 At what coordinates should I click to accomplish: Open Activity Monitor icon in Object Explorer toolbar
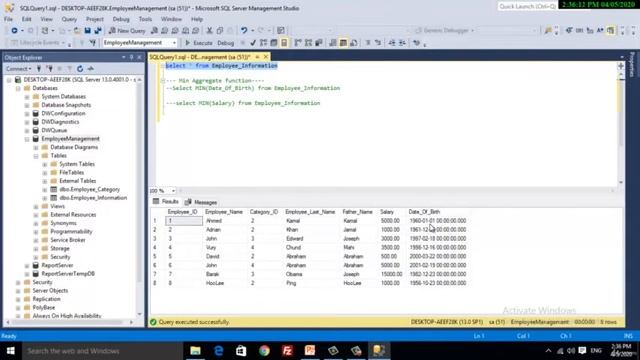(x=91, y=69)
